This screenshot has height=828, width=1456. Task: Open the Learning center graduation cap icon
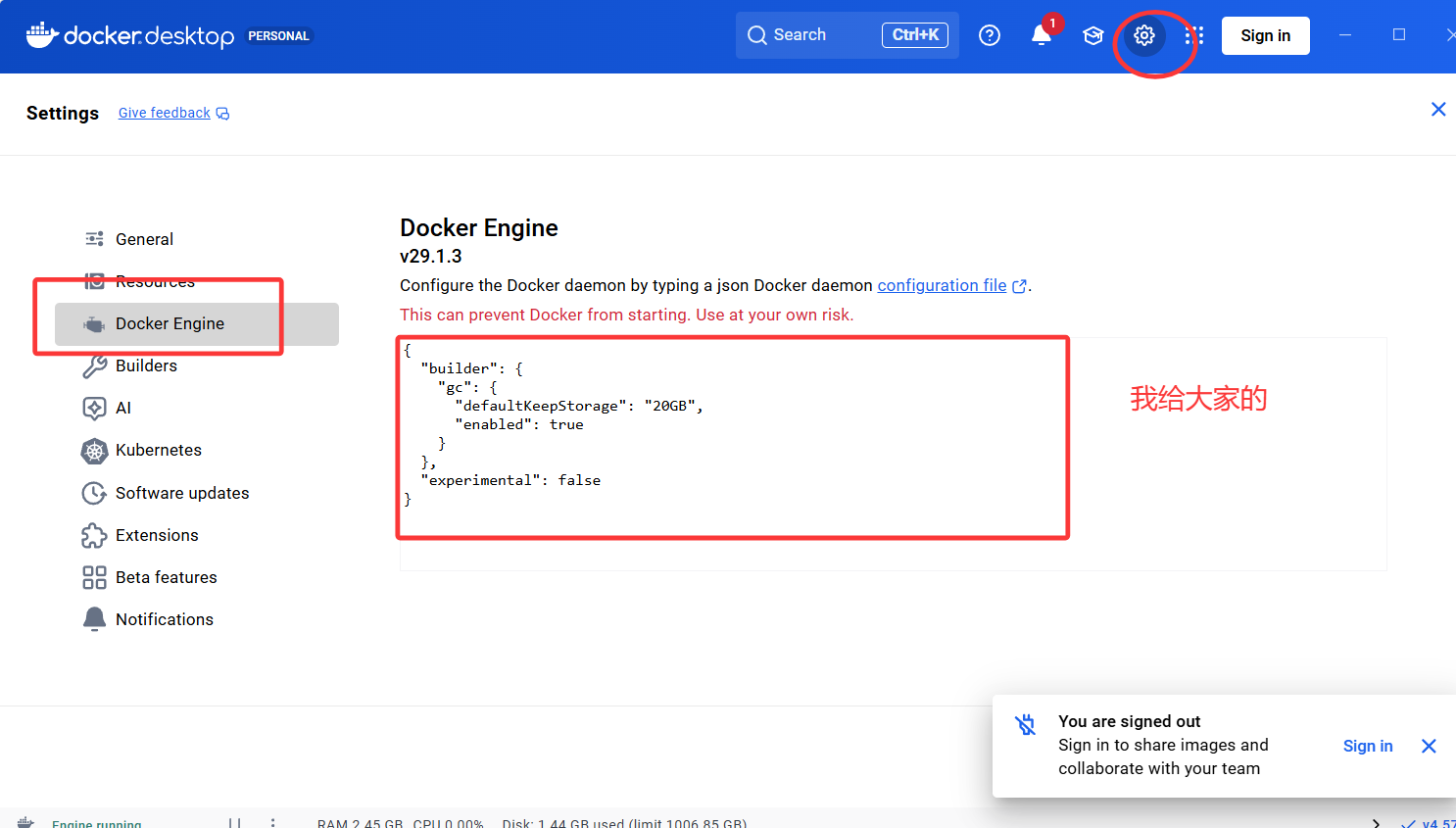click(x=1092, y=36)
